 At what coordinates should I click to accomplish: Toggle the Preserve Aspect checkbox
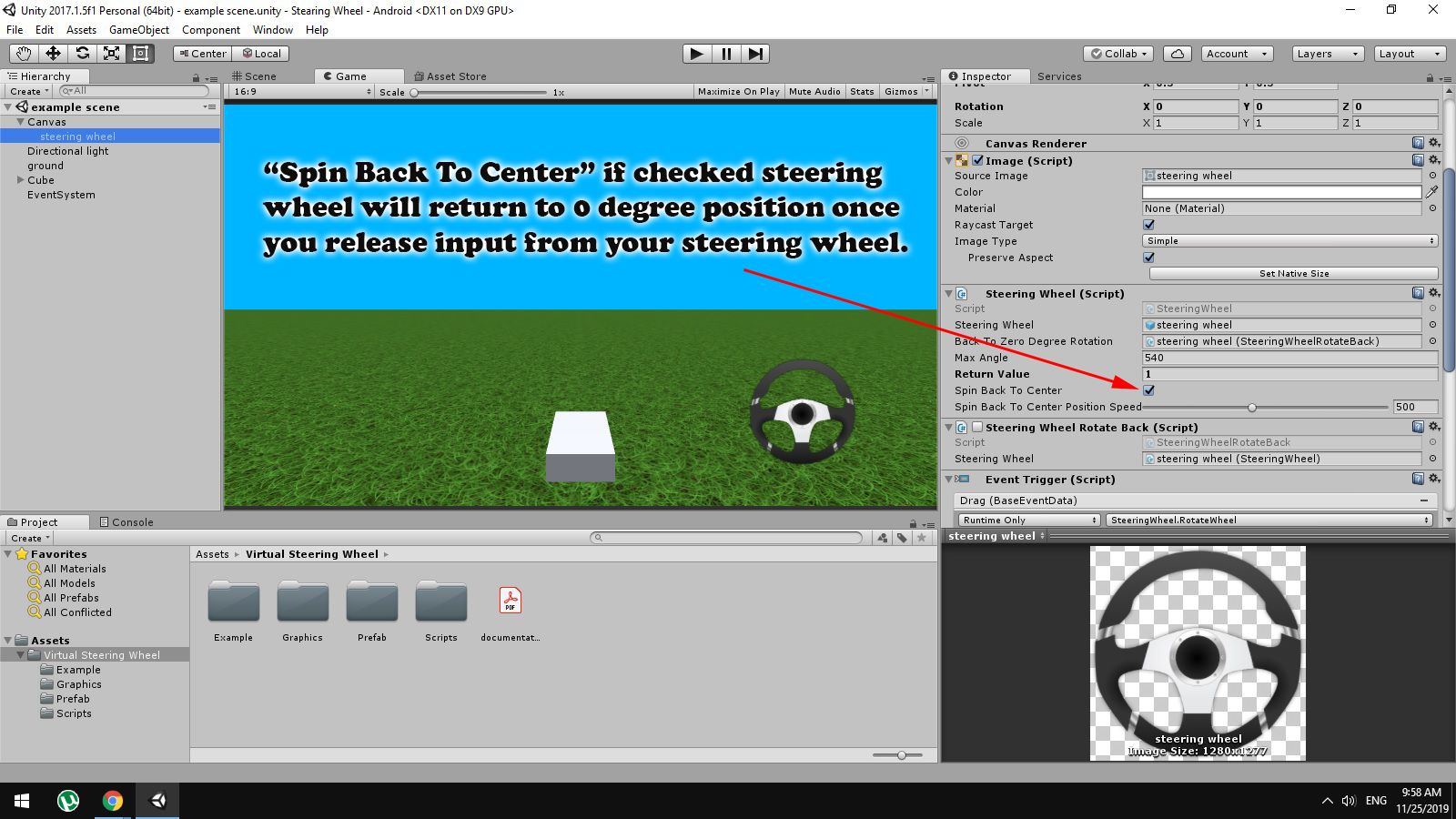coord(1148,258)
